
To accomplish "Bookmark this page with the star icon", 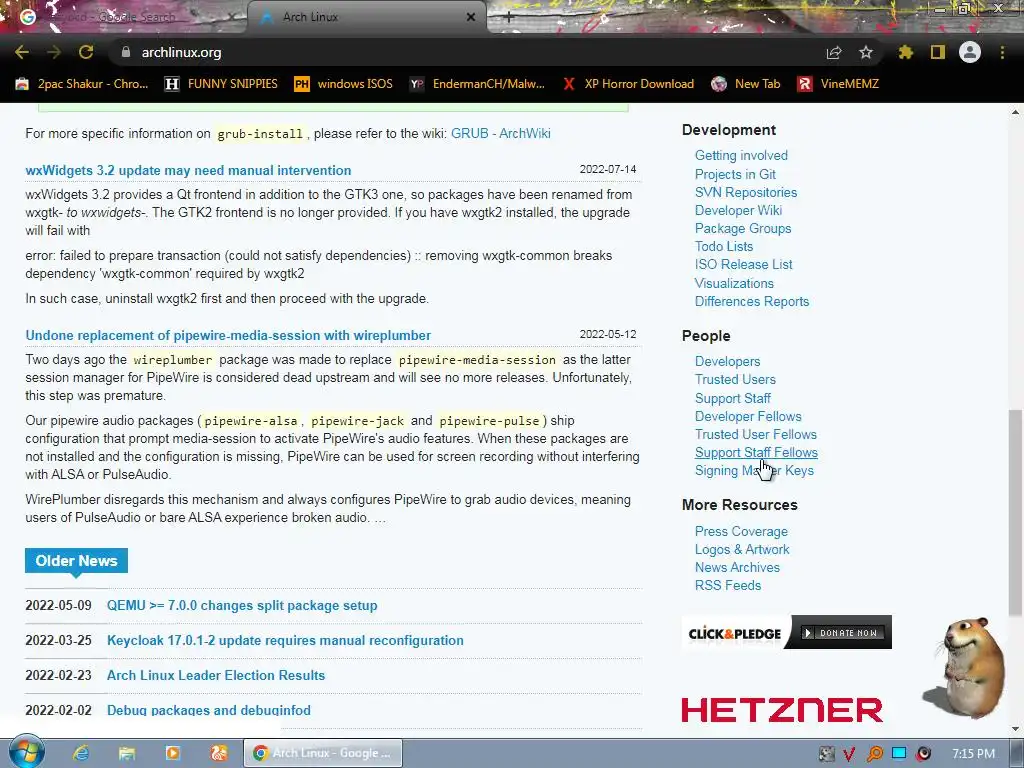I will coord(866,52).
